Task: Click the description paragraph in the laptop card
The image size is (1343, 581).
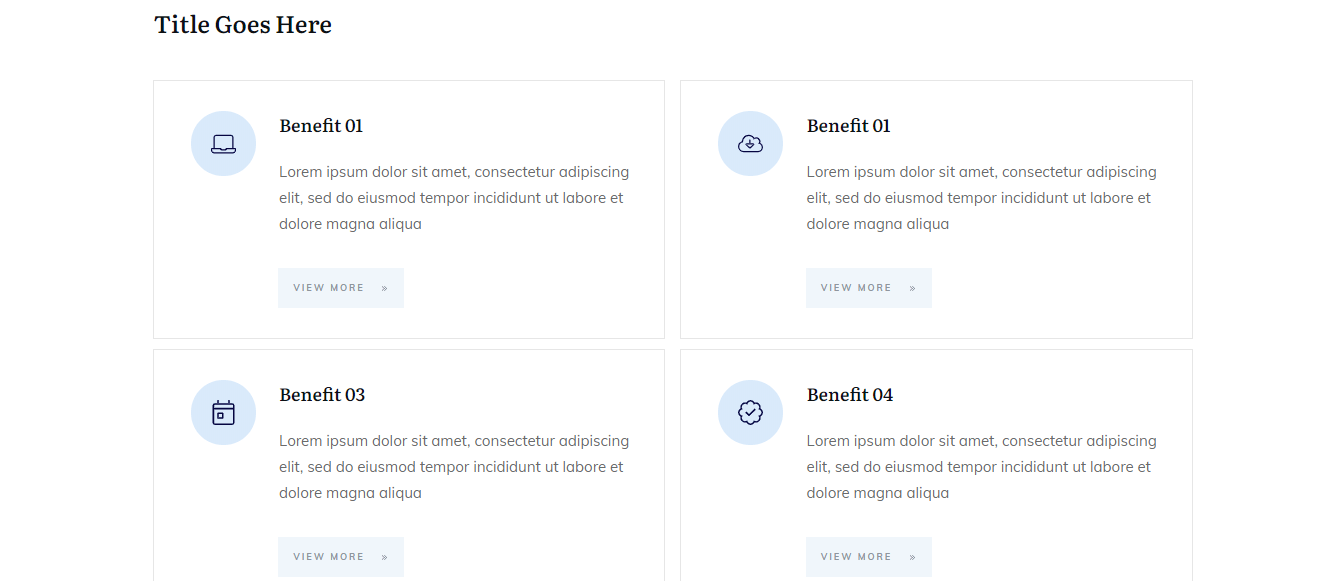Action: point(454,198)
